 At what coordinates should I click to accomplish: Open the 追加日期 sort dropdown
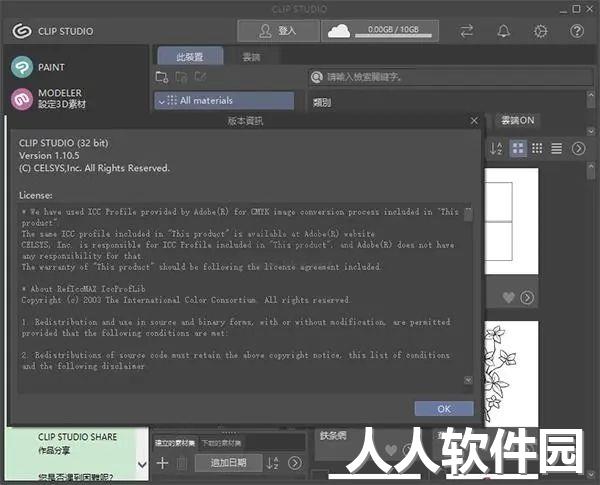click(x=228, y=463)
